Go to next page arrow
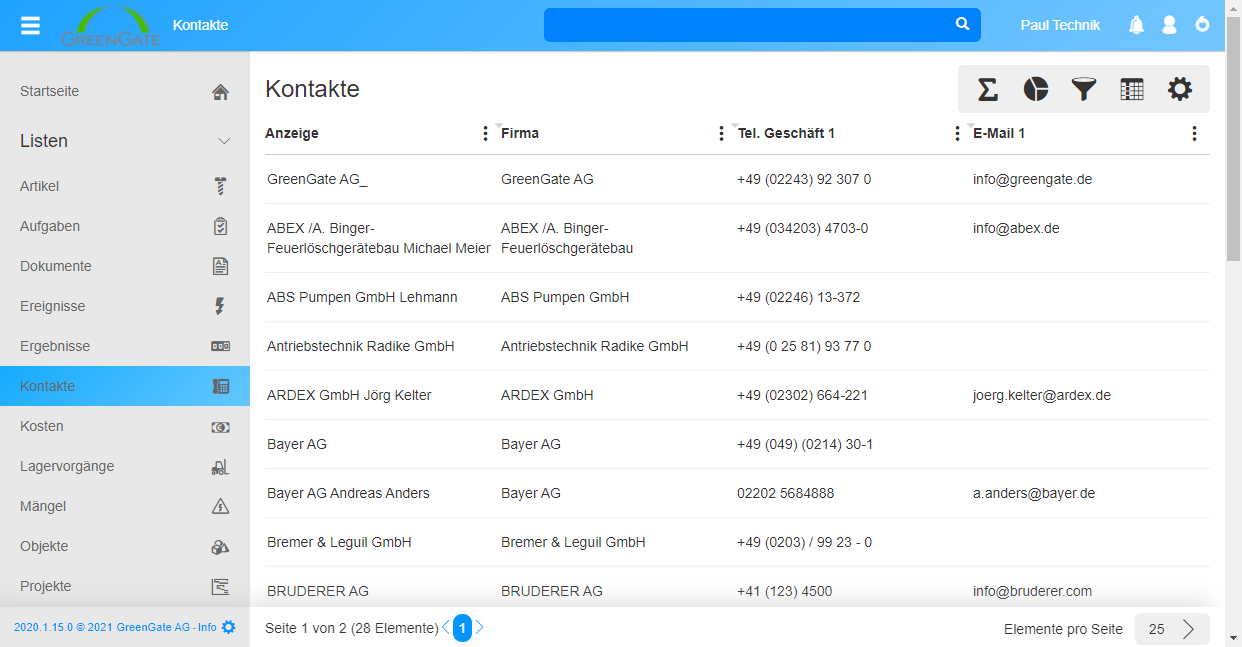The height and width of the screenshot is (647, 1242). (x=480, y=628)
